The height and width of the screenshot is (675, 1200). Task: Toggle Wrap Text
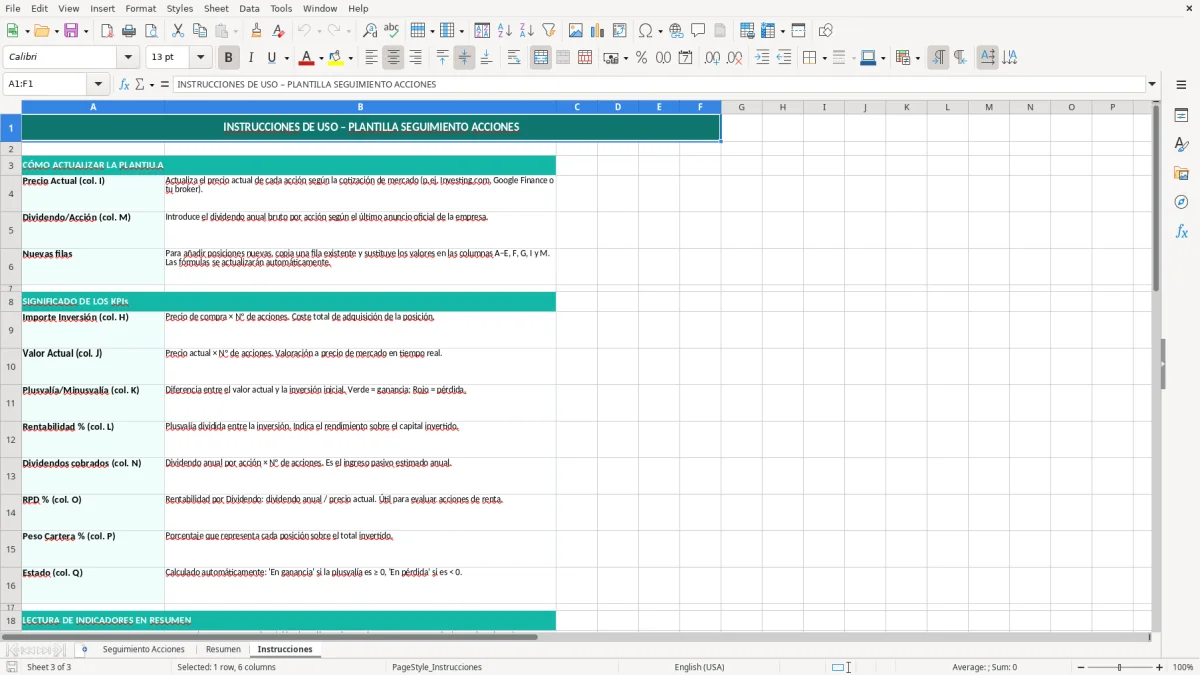[513, 58]
